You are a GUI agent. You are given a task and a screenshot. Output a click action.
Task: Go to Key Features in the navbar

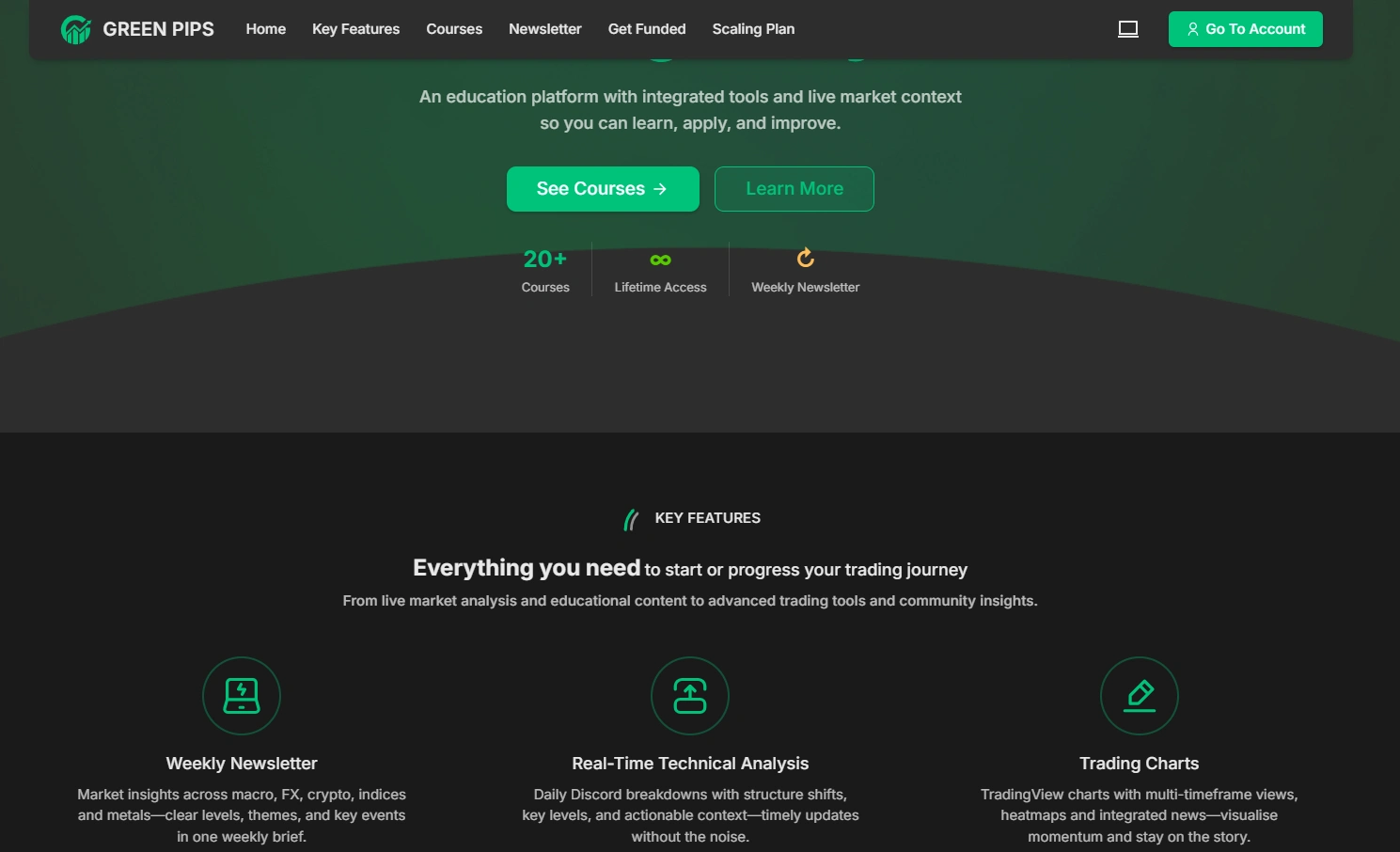(x=355, y=29)
